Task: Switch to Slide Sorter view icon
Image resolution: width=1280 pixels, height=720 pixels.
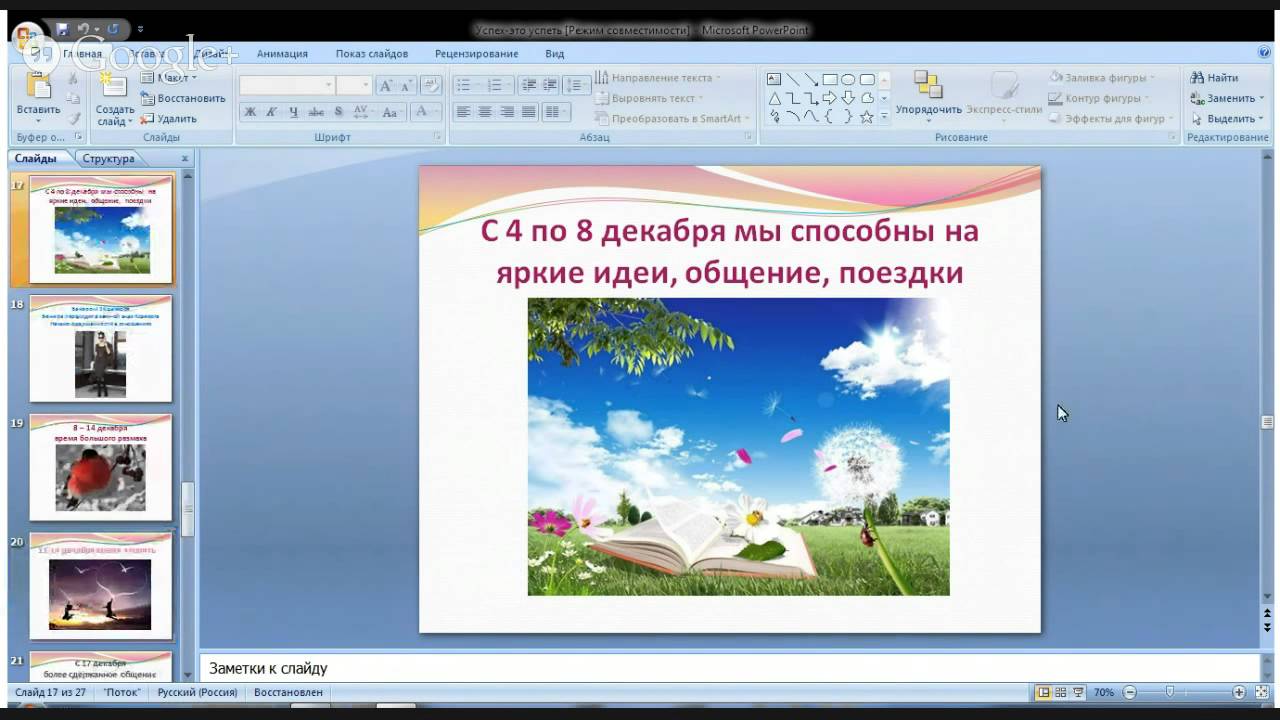Action: point(1061,692)
